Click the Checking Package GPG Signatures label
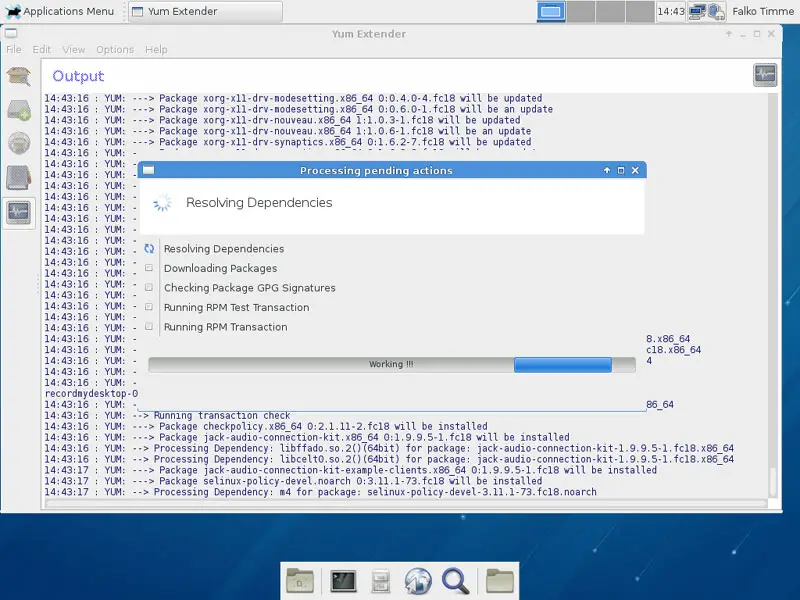Viewport: 800px width, 600px height. pyautogui.click(x=249, y=288)
